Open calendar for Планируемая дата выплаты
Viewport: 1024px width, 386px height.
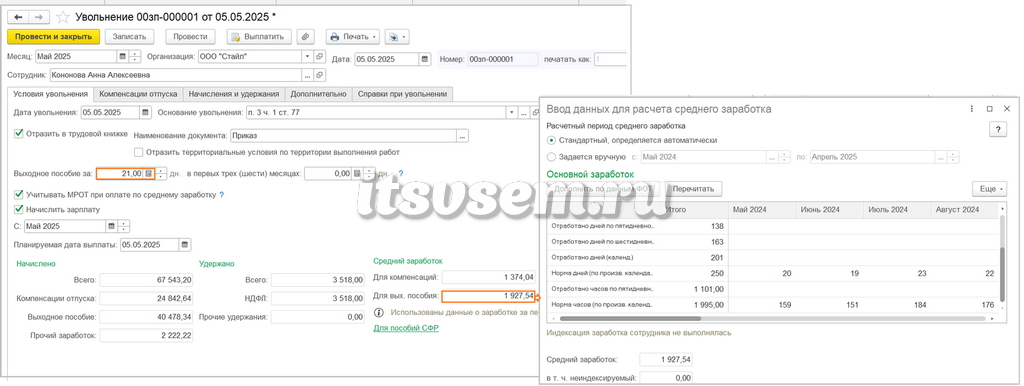pyautogui.click(x=185, y=245)
